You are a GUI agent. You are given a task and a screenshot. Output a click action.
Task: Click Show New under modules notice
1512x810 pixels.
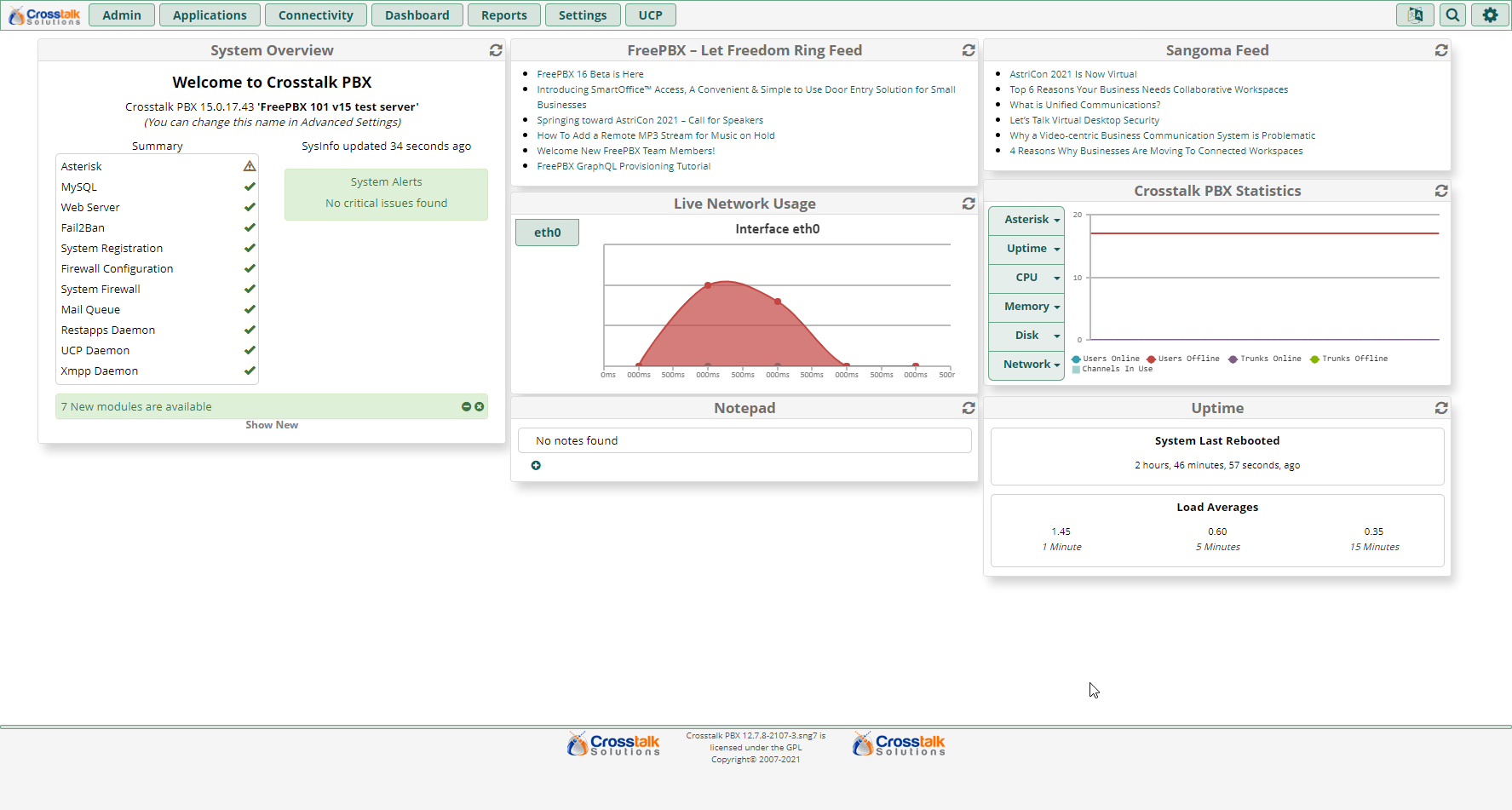point(272,425)
